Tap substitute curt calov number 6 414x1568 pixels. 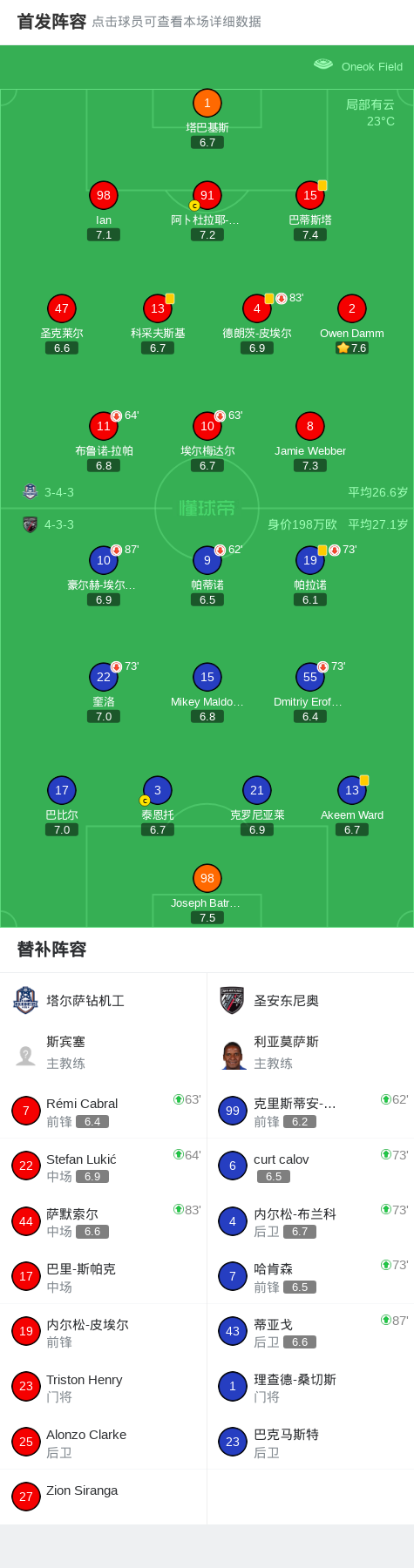tap(233, 1166)
